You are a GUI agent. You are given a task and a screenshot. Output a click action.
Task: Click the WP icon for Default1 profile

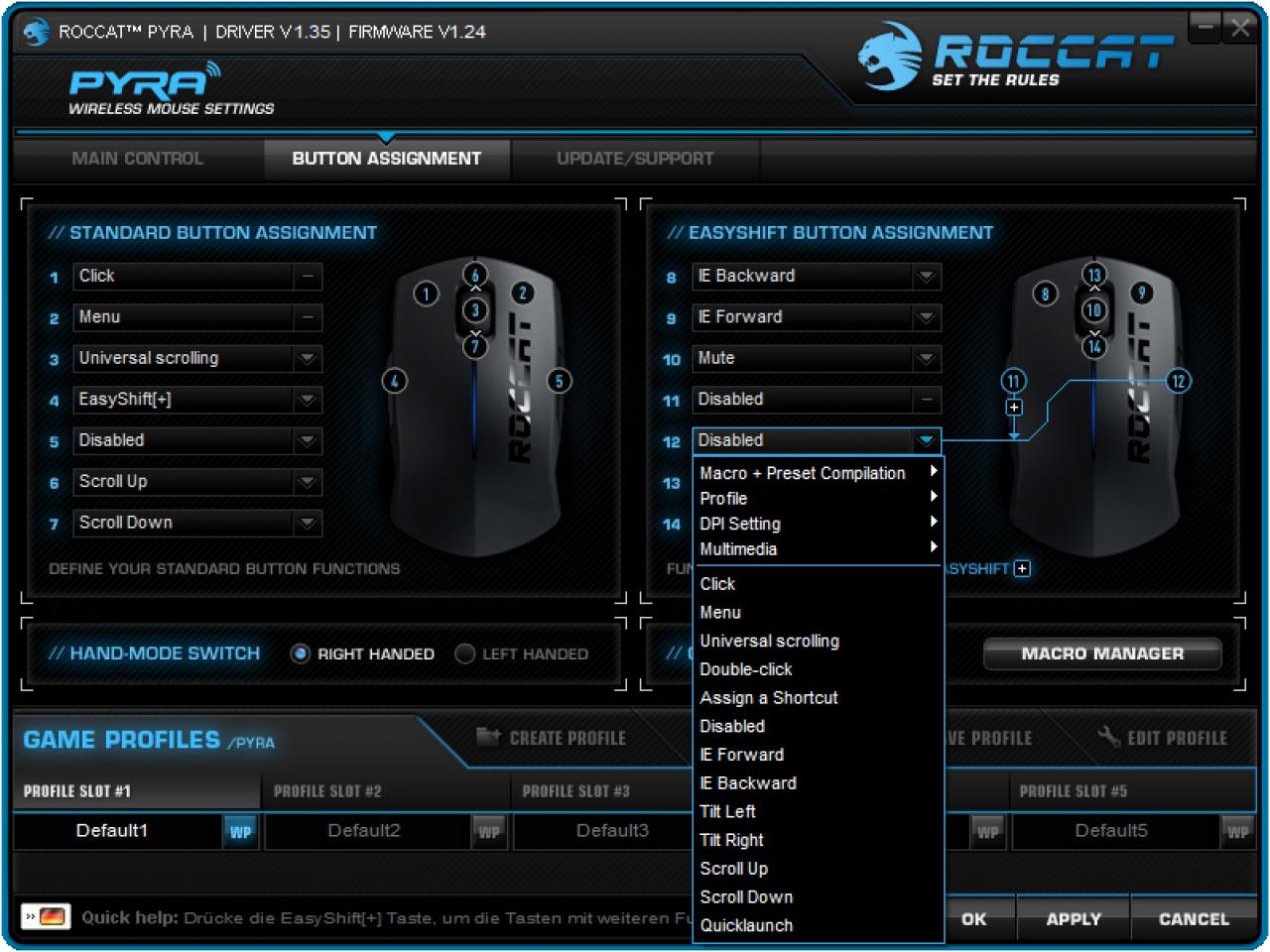(241, 832)
